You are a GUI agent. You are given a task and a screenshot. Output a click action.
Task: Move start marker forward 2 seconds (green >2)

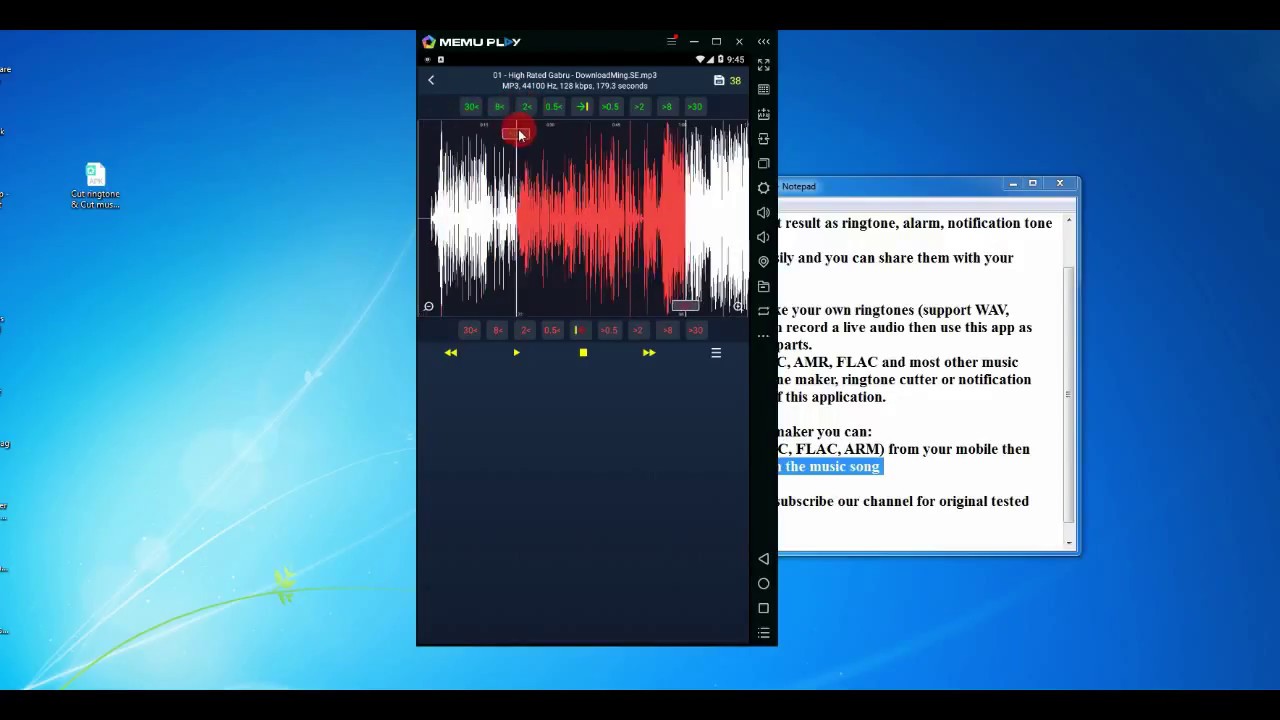[x=639, y=107]
